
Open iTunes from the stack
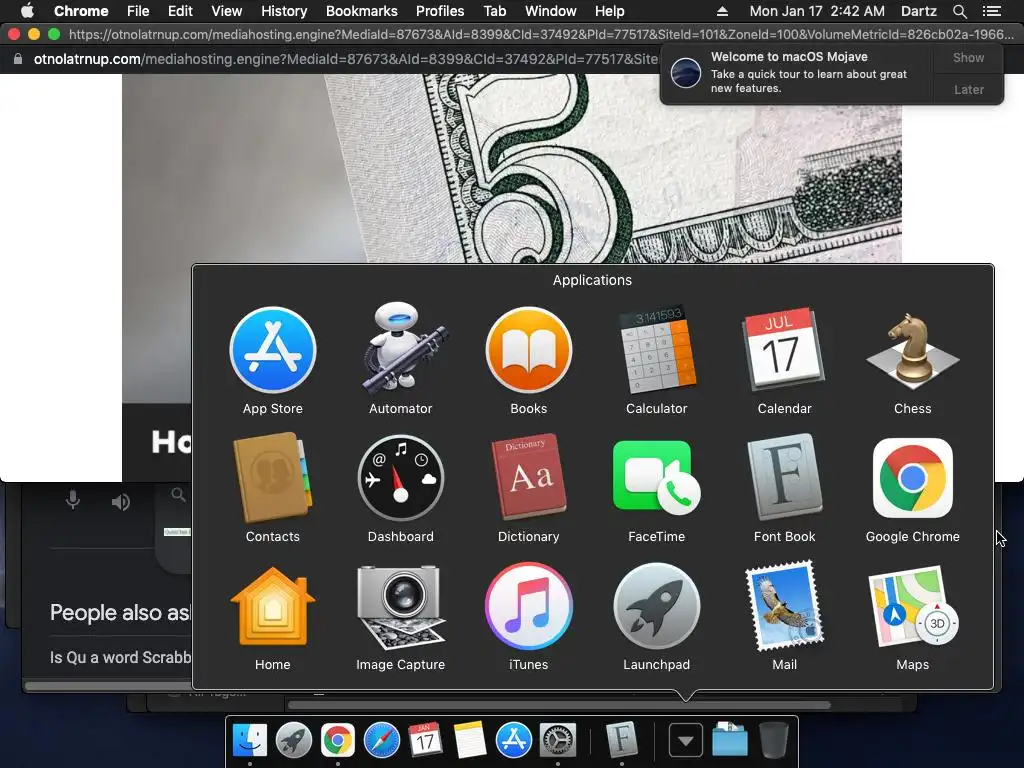coord(529,607)
